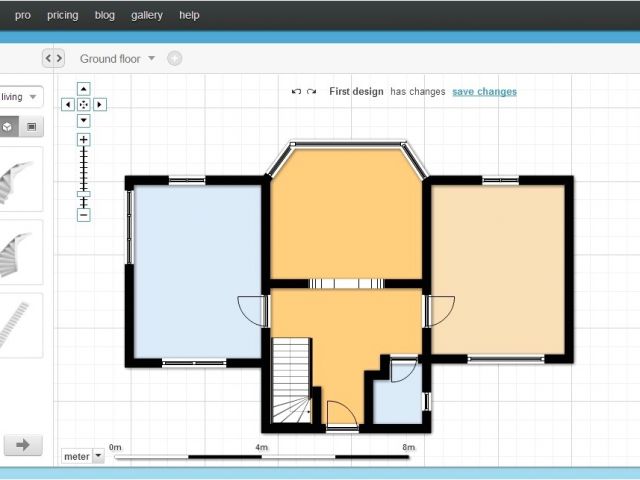This screenshot has height=480, width=640.
Task: Switch library to flat list view
Action: 31,127
